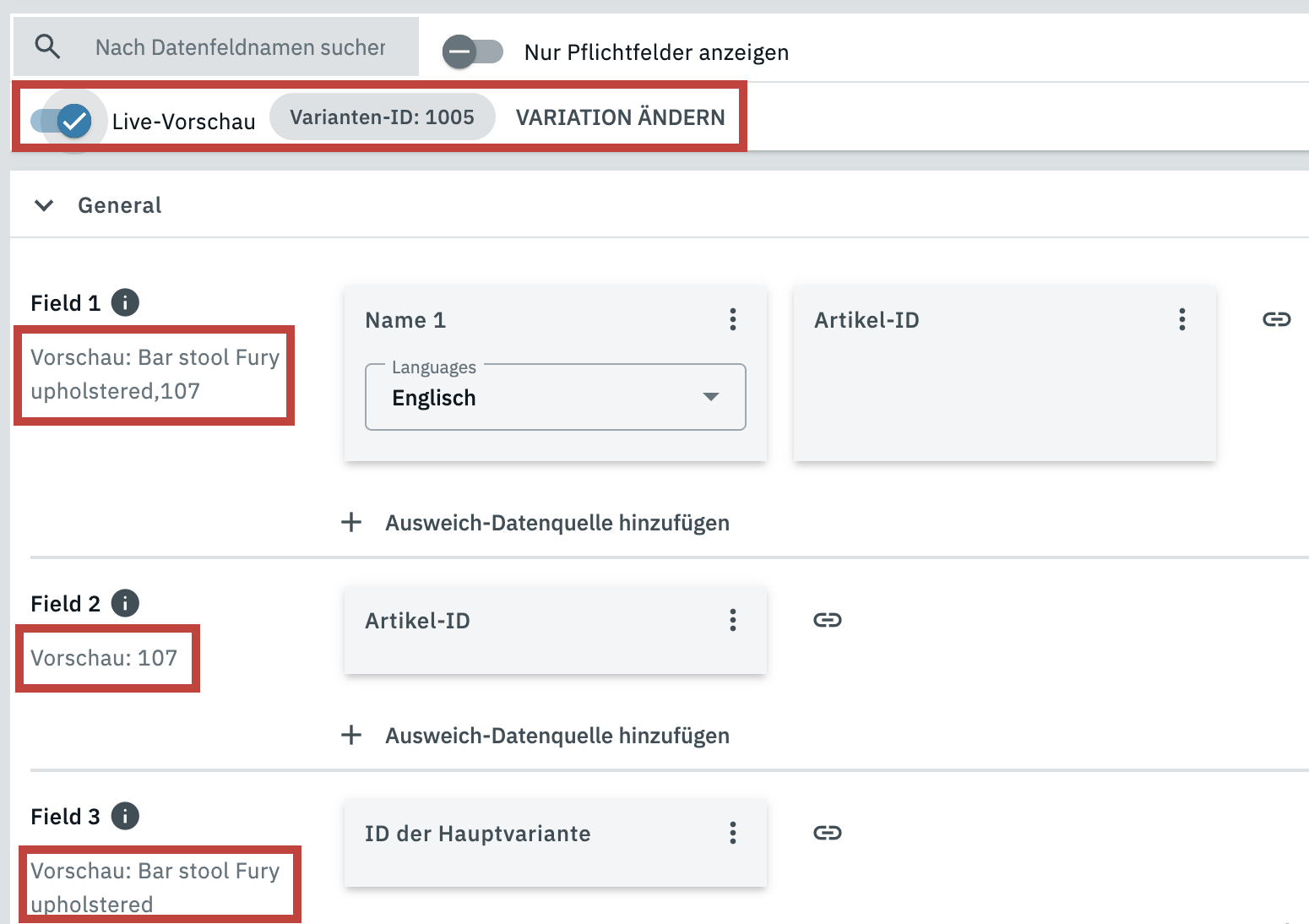Open the Languages dropdown showing Englisch
This screenshot has width=1309, height=924.
coord(556,397)
